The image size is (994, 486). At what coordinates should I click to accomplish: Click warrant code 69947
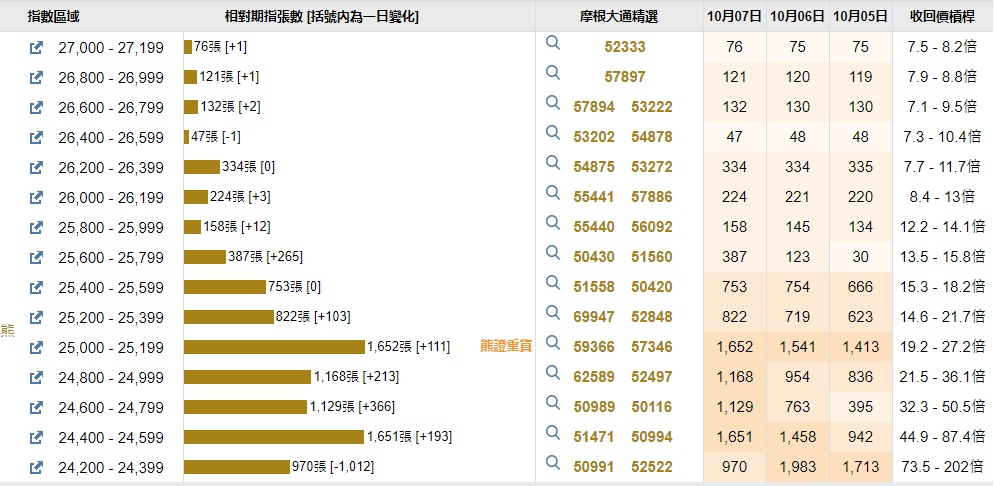pyautogui.click(x=594, y=317)
